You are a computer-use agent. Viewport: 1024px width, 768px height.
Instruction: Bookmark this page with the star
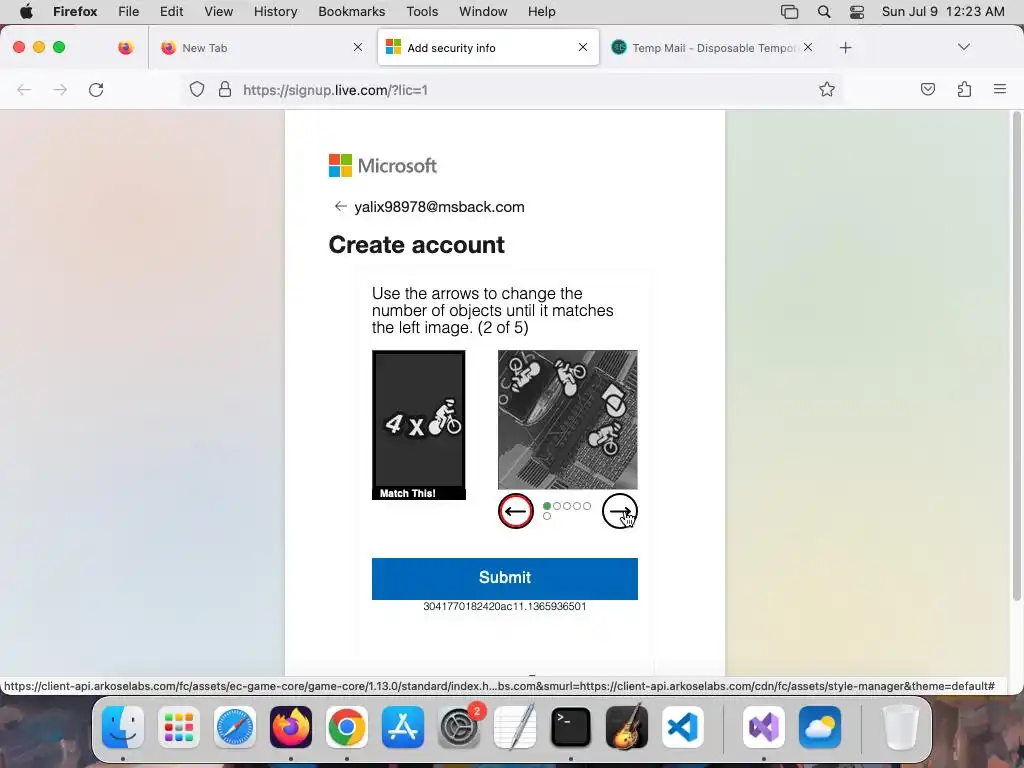827,89
